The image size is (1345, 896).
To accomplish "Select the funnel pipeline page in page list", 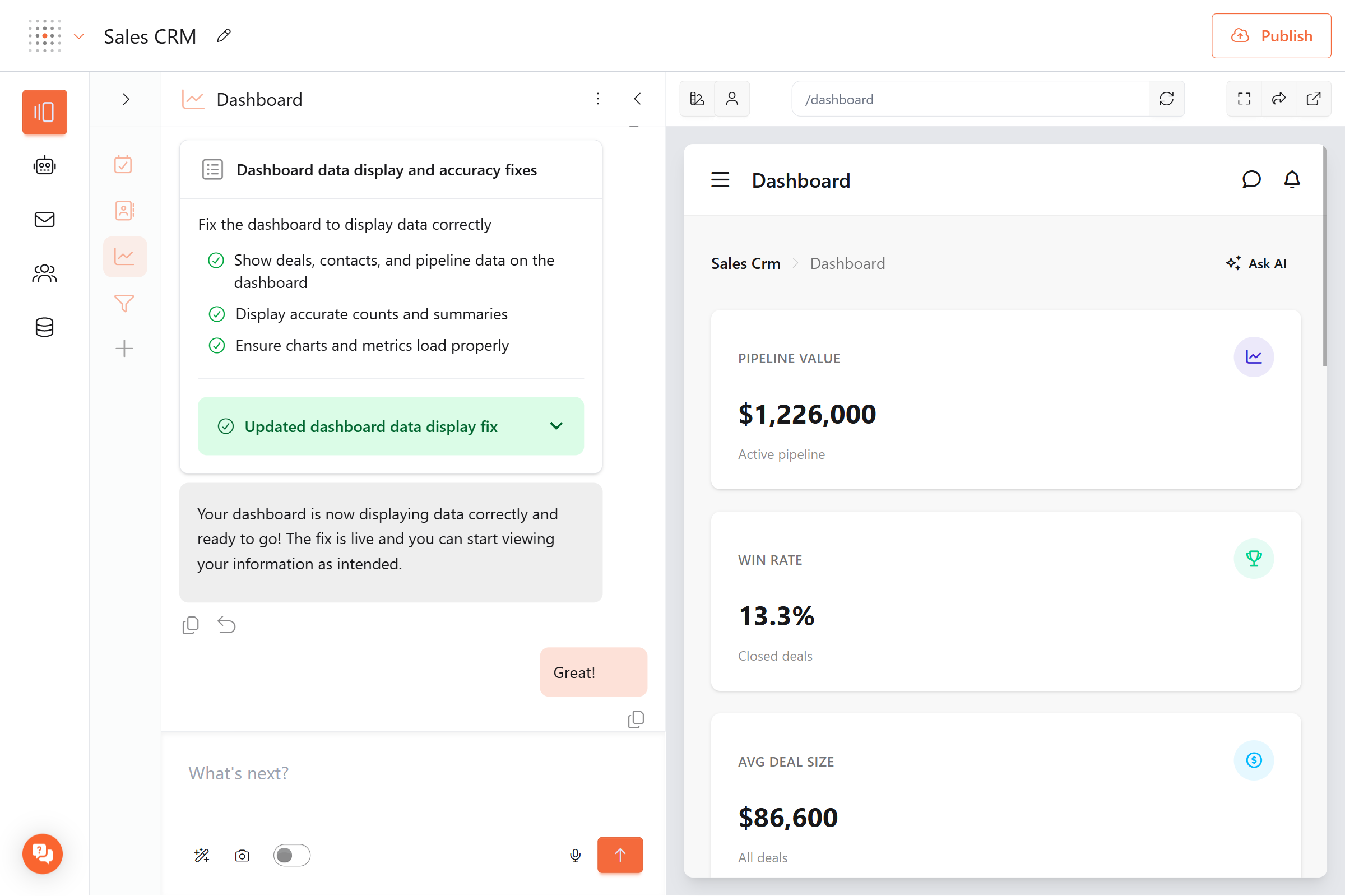I will [x=124, y=303].
